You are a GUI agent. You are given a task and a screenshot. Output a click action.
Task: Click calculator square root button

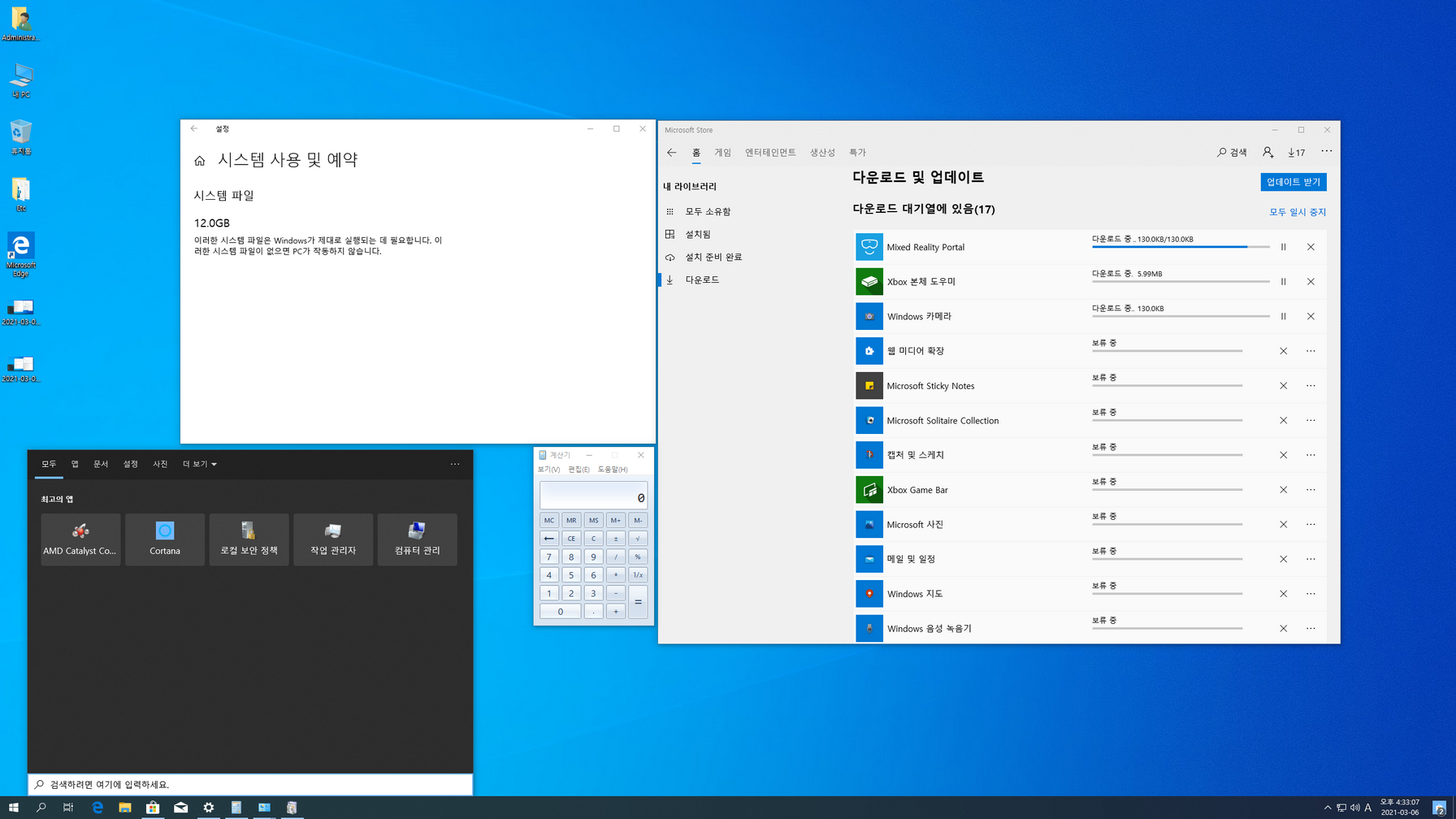click(x=638, y=539)
